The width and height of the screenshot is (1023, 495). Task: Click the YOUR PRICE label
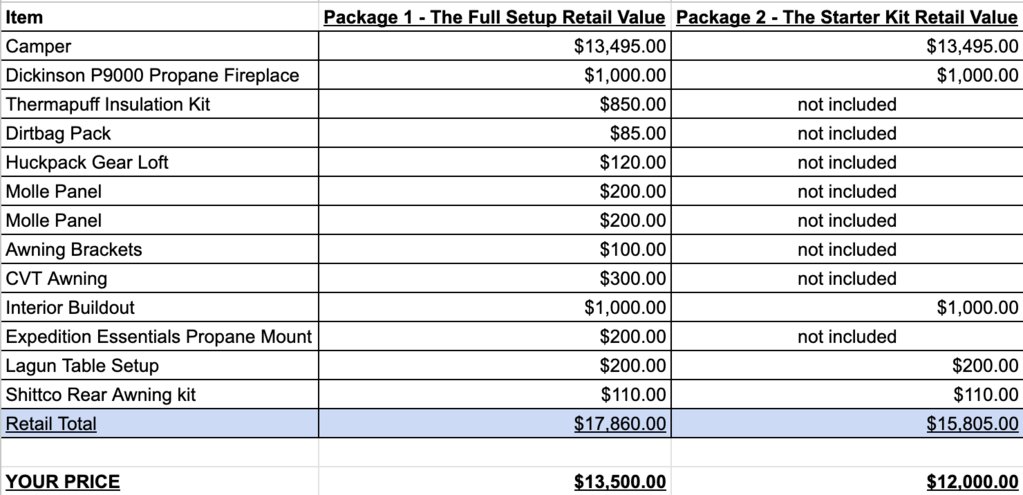63,482
